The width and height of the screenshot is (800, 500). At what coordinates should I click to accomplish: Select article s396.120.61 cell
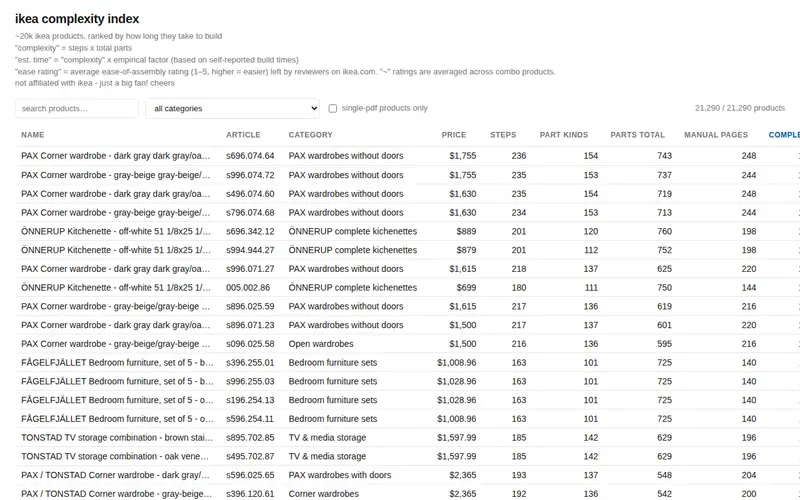pos(250,494)
